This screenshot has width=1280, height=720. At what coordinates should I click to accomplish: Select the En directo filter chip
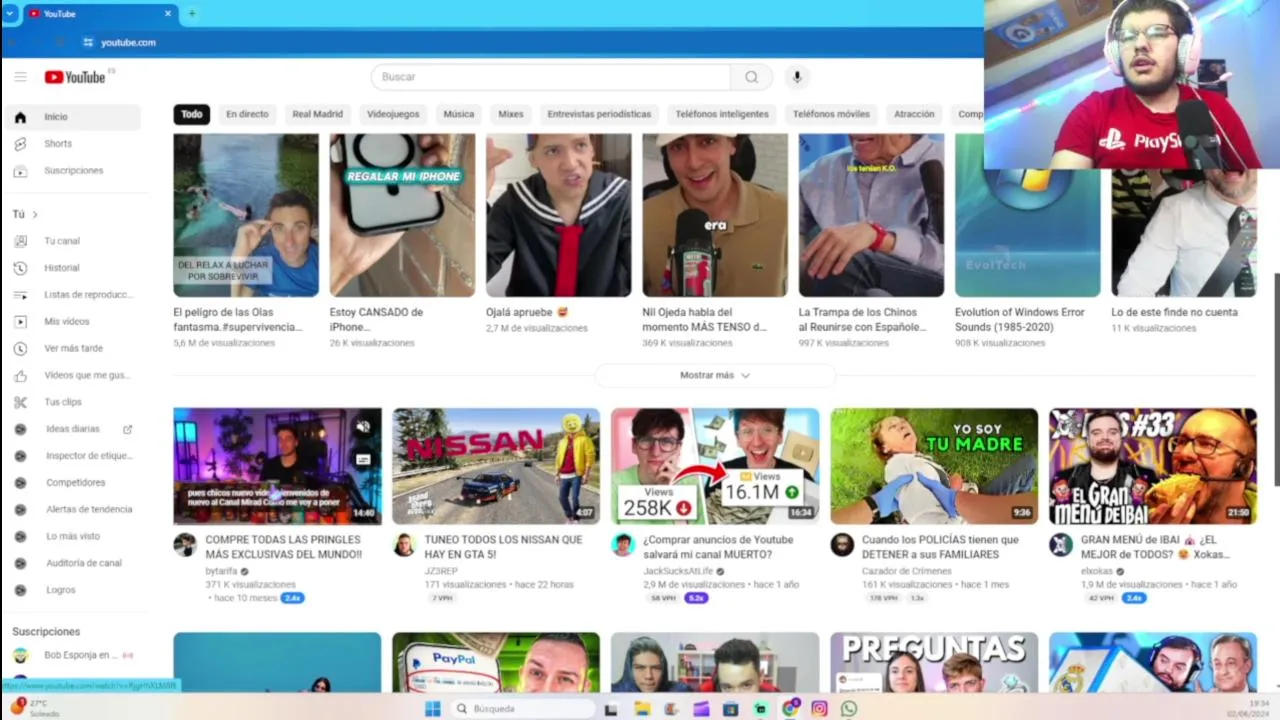pos(247,114)
